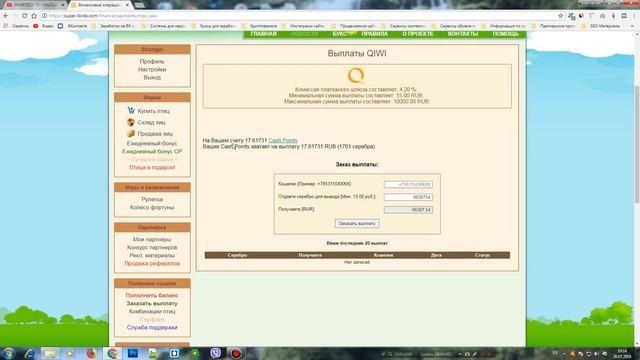The height and width of the screenshot is (360, 640).
Task: Open the 'ПРАВИЛА' menu item
Action: (374, 34)
